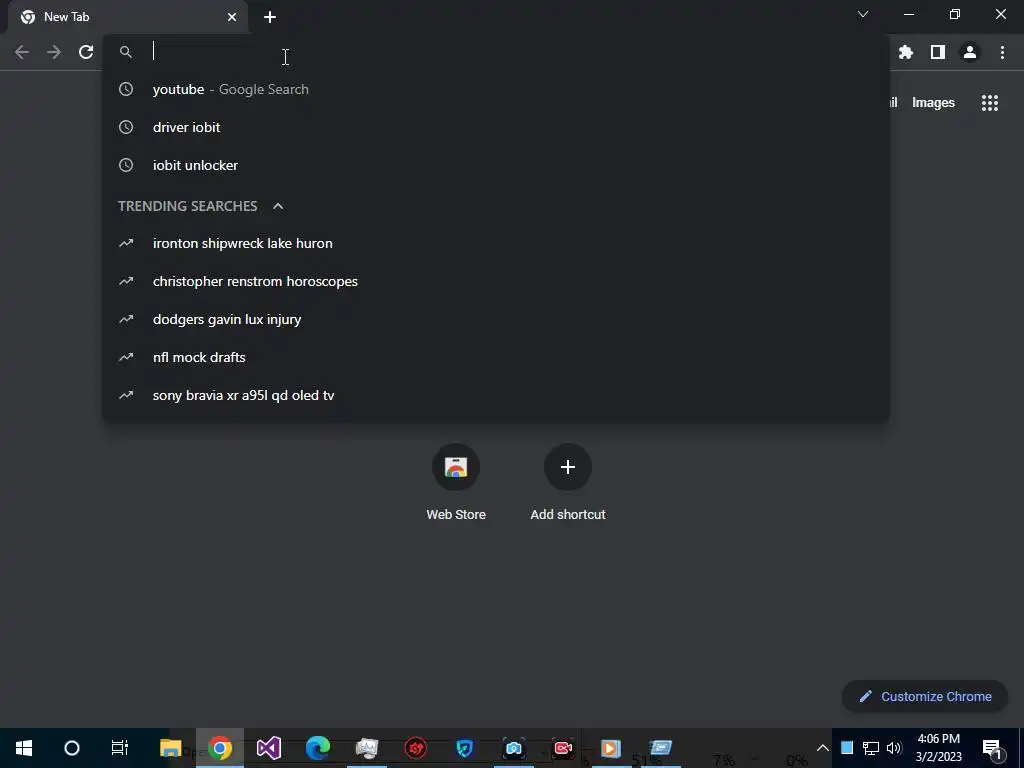
Task: Open Microsoft Edge from the taskbar
Action: pyautogui.click(x=318, y=748)
